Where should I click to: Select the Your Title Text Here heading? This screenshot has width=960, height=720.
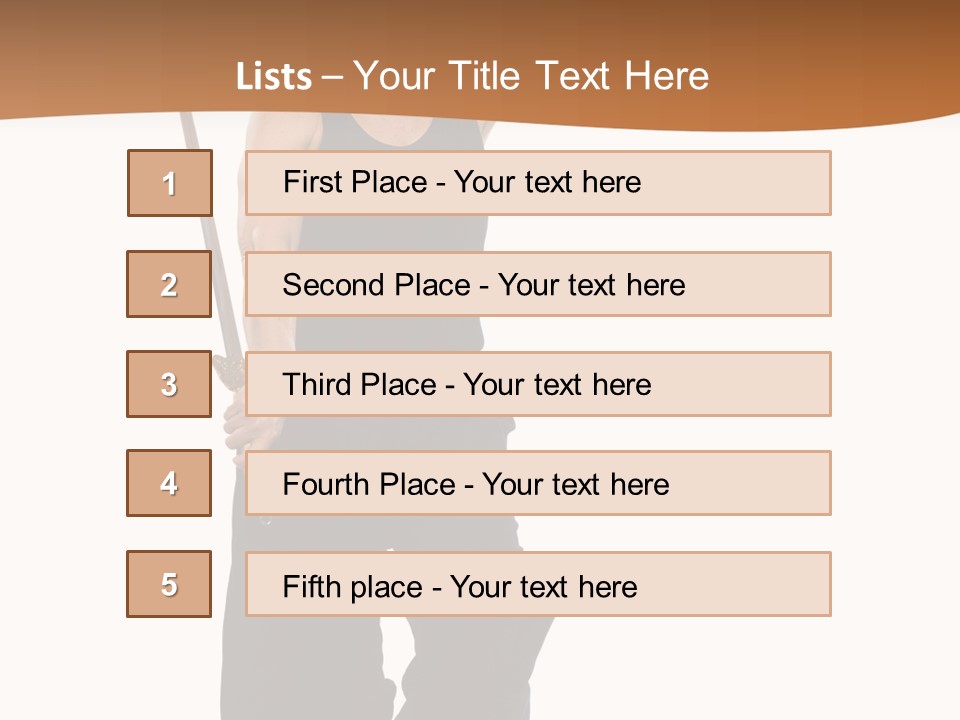[x=531, y=76]
